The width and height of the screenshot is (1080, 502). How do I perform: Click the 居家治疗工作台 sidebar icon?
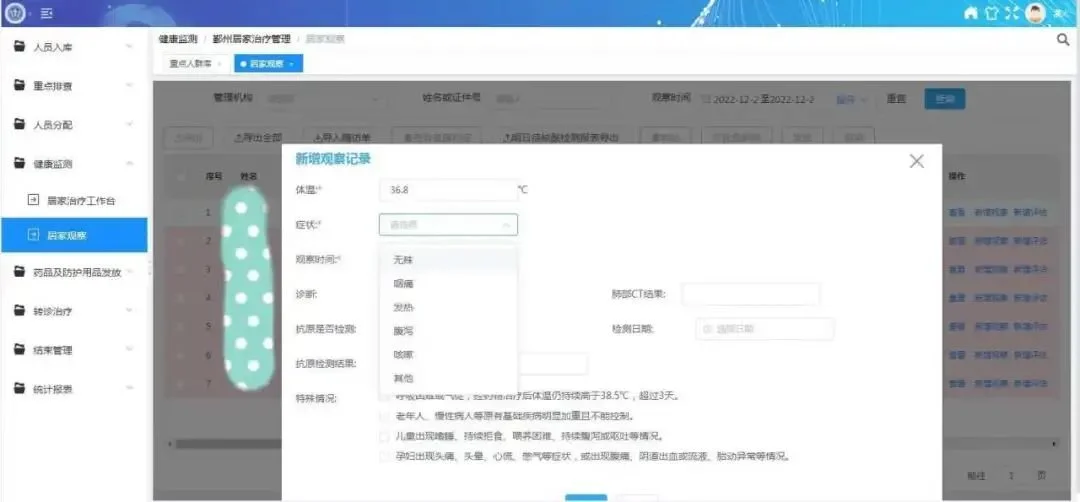[32, 200]
